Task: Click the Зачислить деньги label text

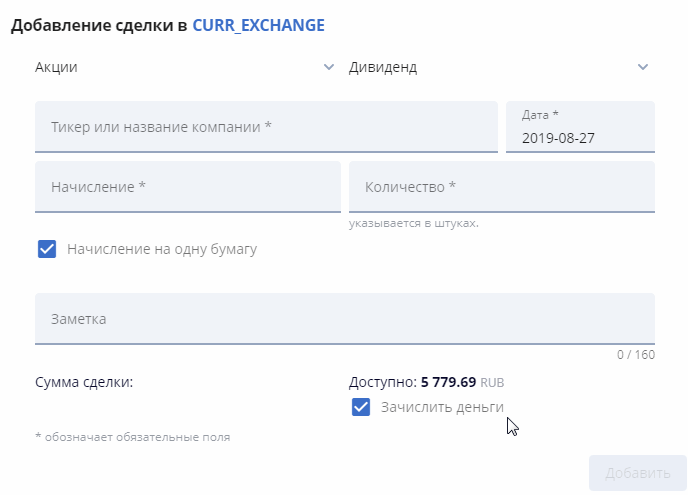Action: click(442, 407)
